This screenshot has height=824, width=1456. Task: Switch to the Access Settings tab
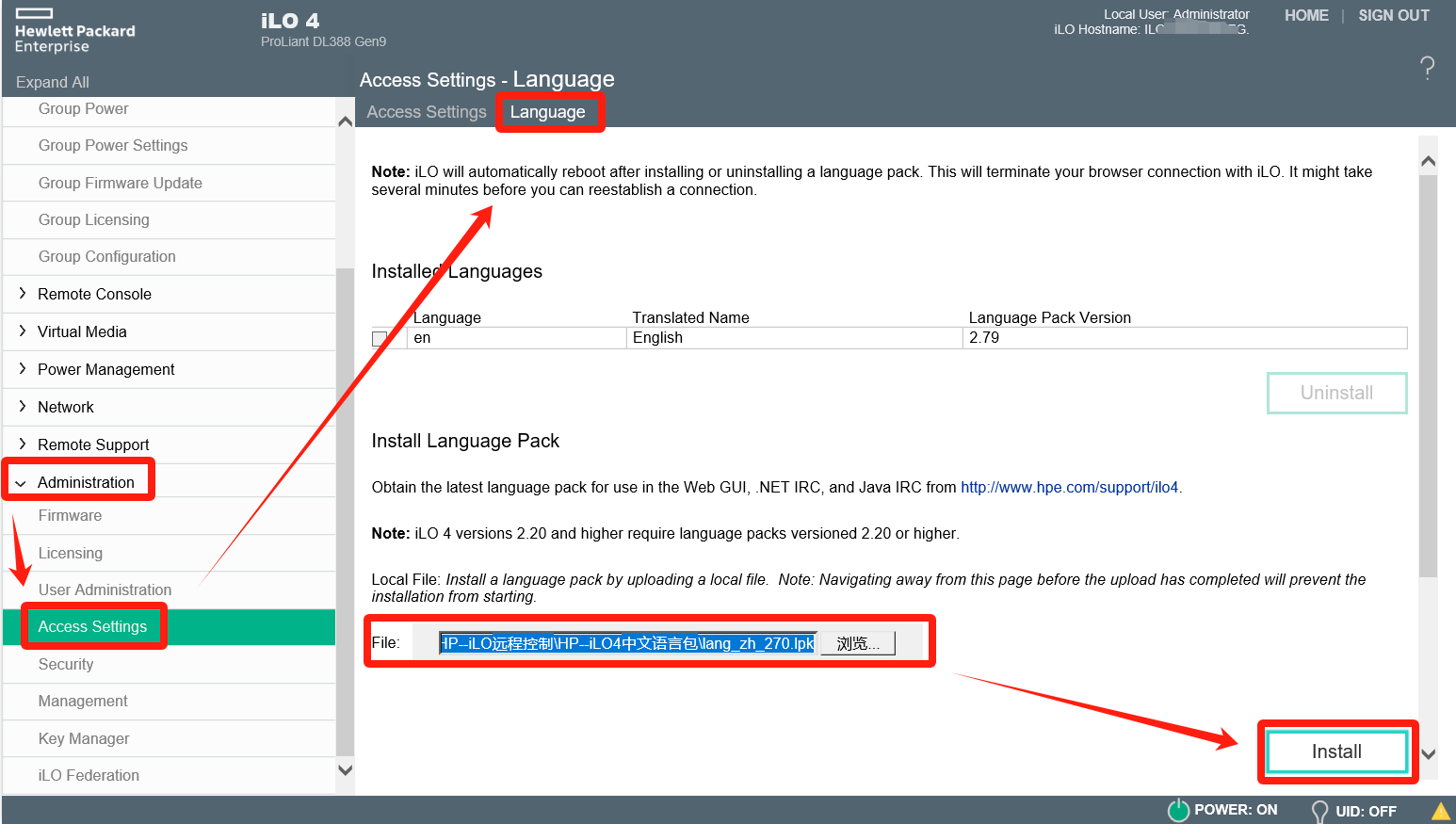coord(427,112)
